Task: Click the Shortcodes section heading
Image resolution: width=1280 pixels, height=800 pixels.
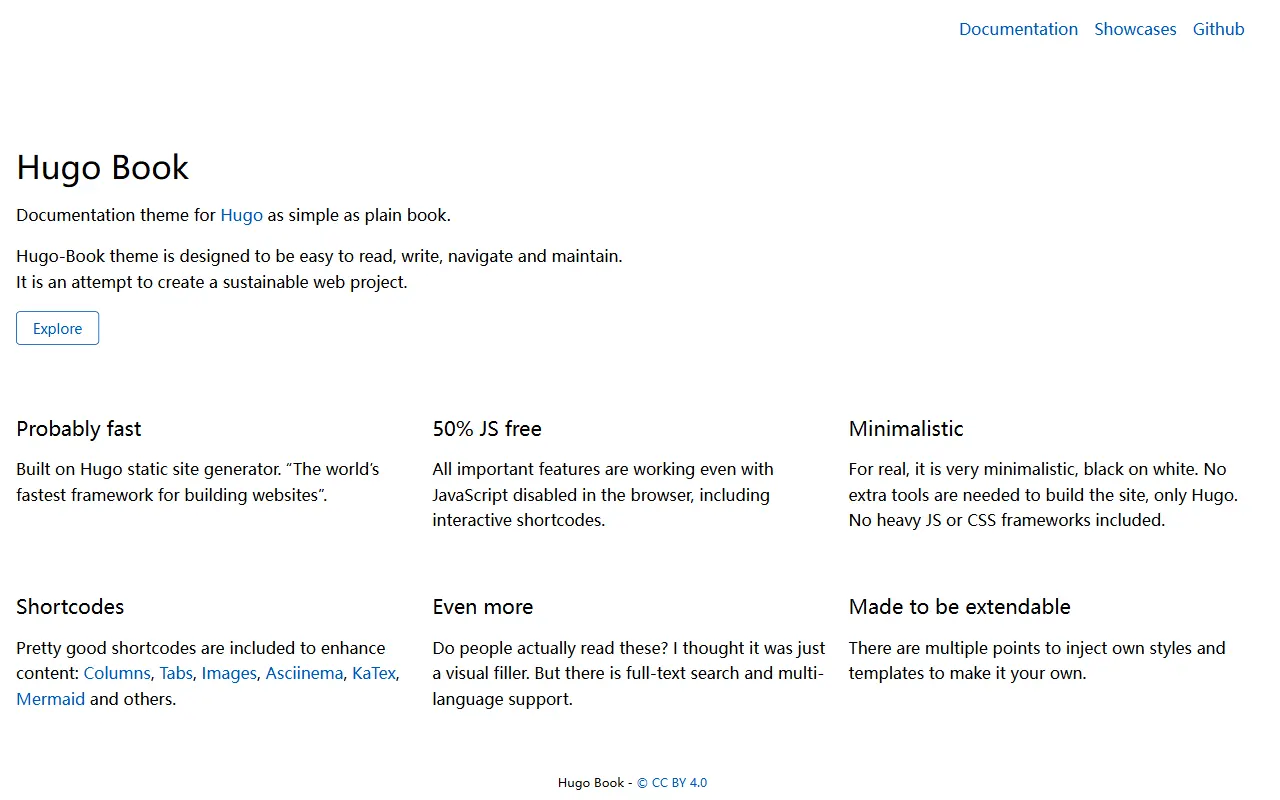Action: pos(70,607)
